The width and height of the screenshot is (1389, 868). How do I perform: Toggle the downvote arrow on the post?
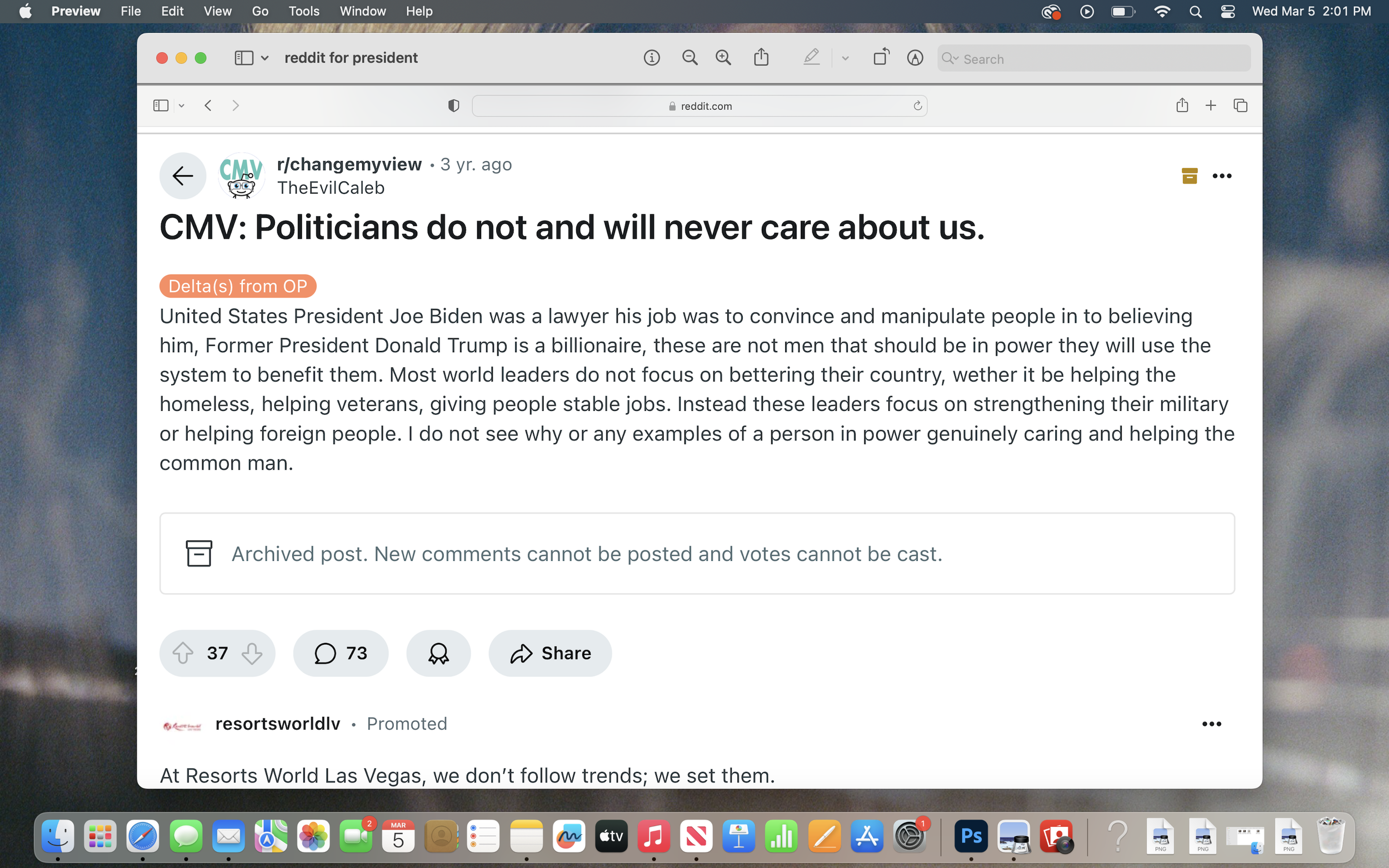[x=252, y=653]
